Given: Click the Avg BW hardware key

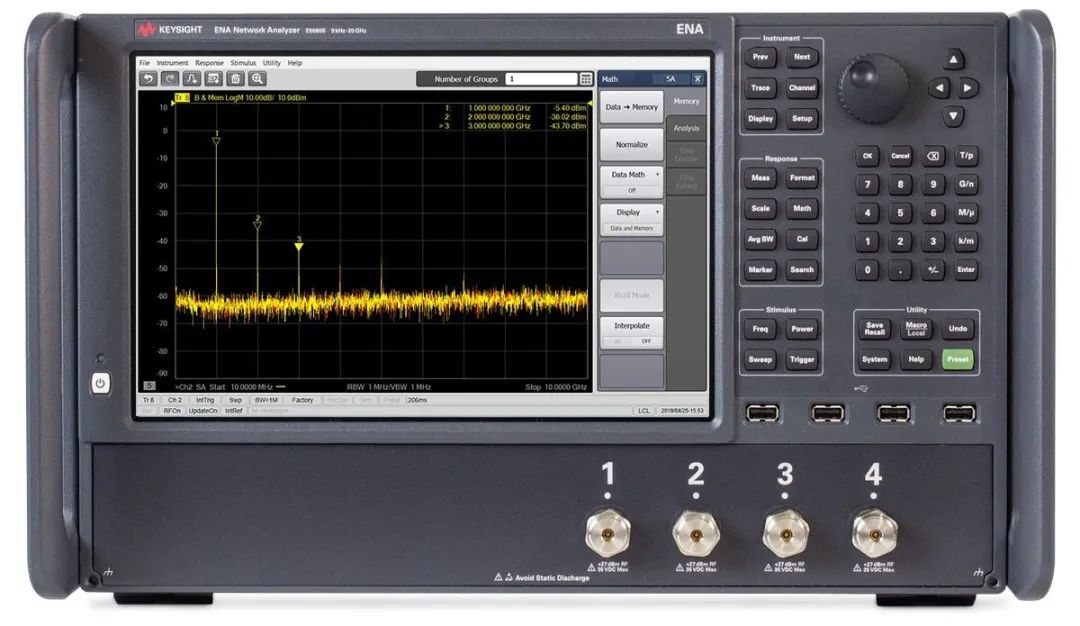Looking at the screenshot, I should tap(760, 240).
